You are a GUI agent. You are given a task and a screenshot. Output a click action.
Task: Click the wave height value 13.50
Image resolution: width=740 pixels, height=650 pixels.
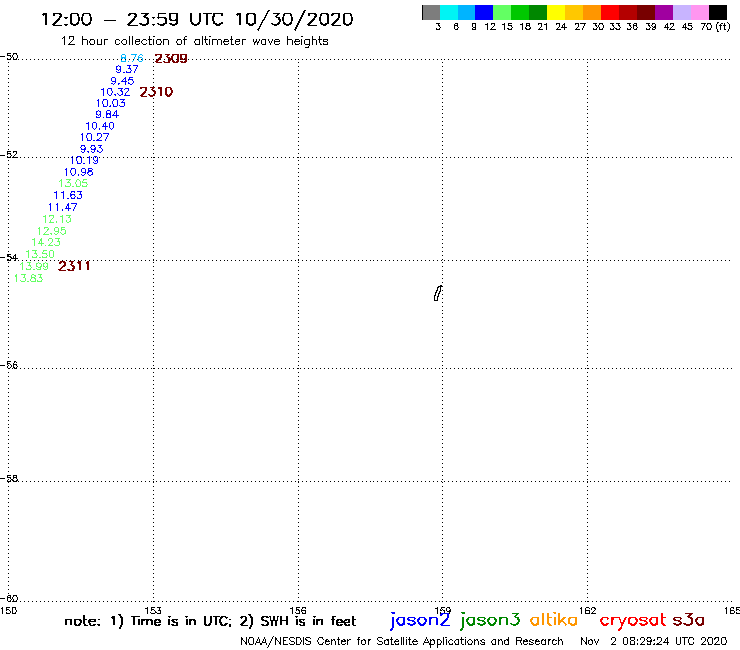(40, 254)
